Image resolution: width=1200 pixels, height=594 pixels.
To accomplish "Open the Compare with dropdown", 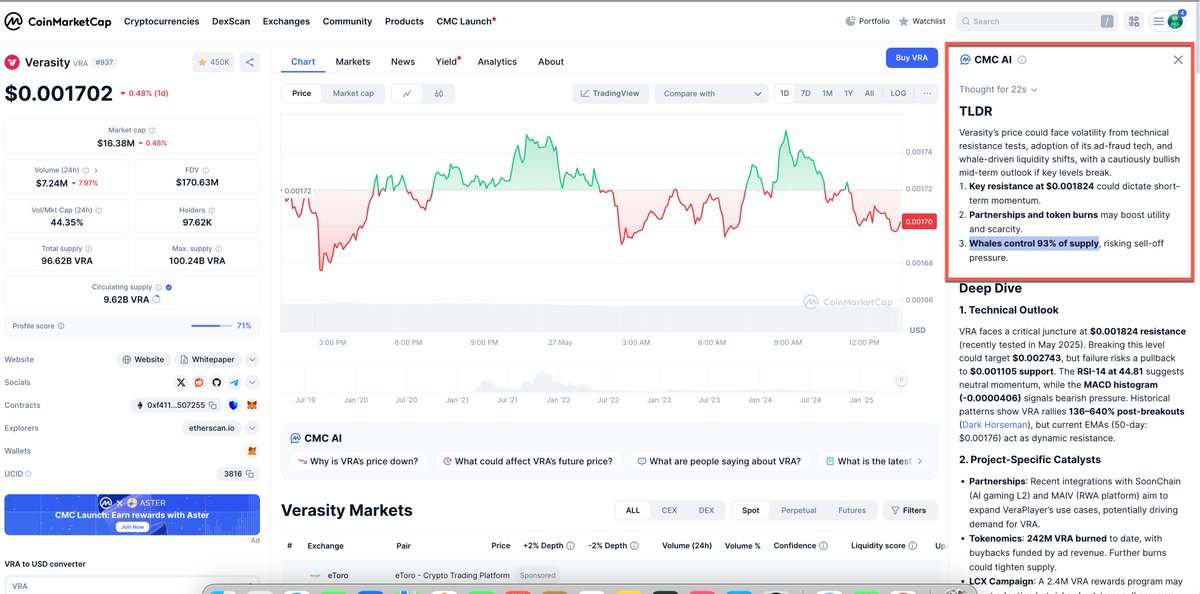I will (711, 93).
